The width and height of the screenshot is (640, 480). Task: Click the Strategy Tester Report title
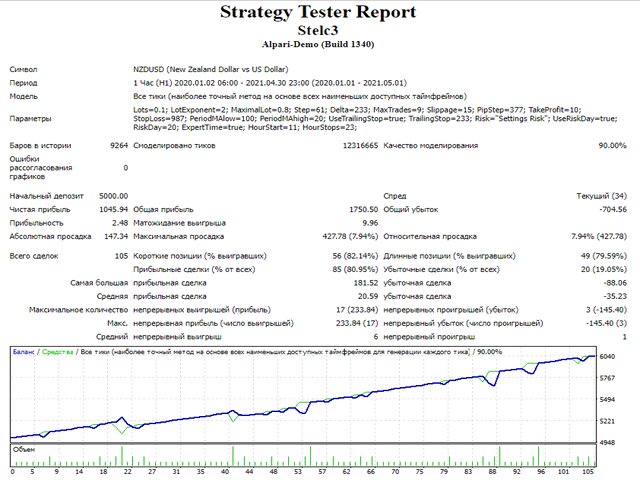coord(318,12)
